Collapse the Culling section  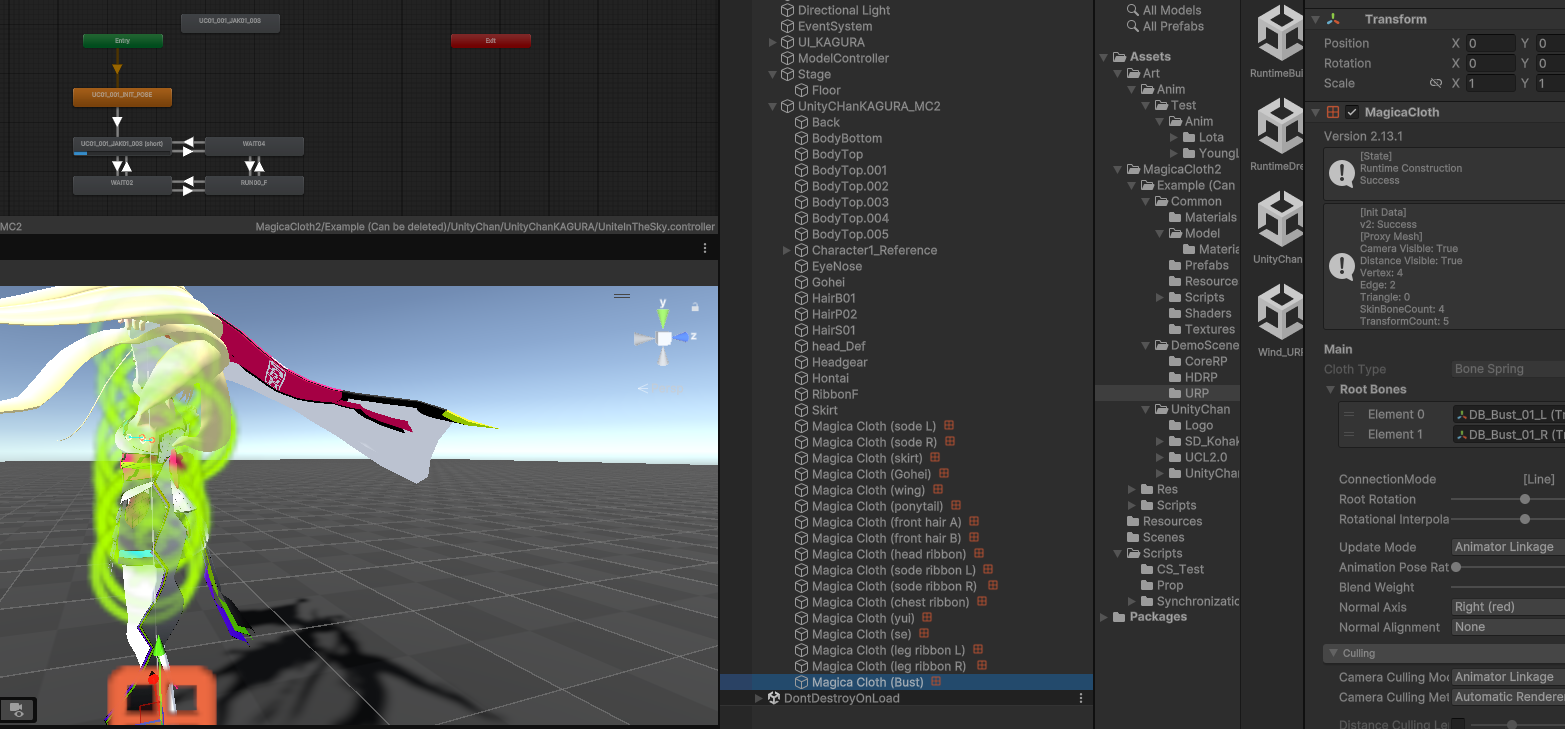coord(1332,653)
